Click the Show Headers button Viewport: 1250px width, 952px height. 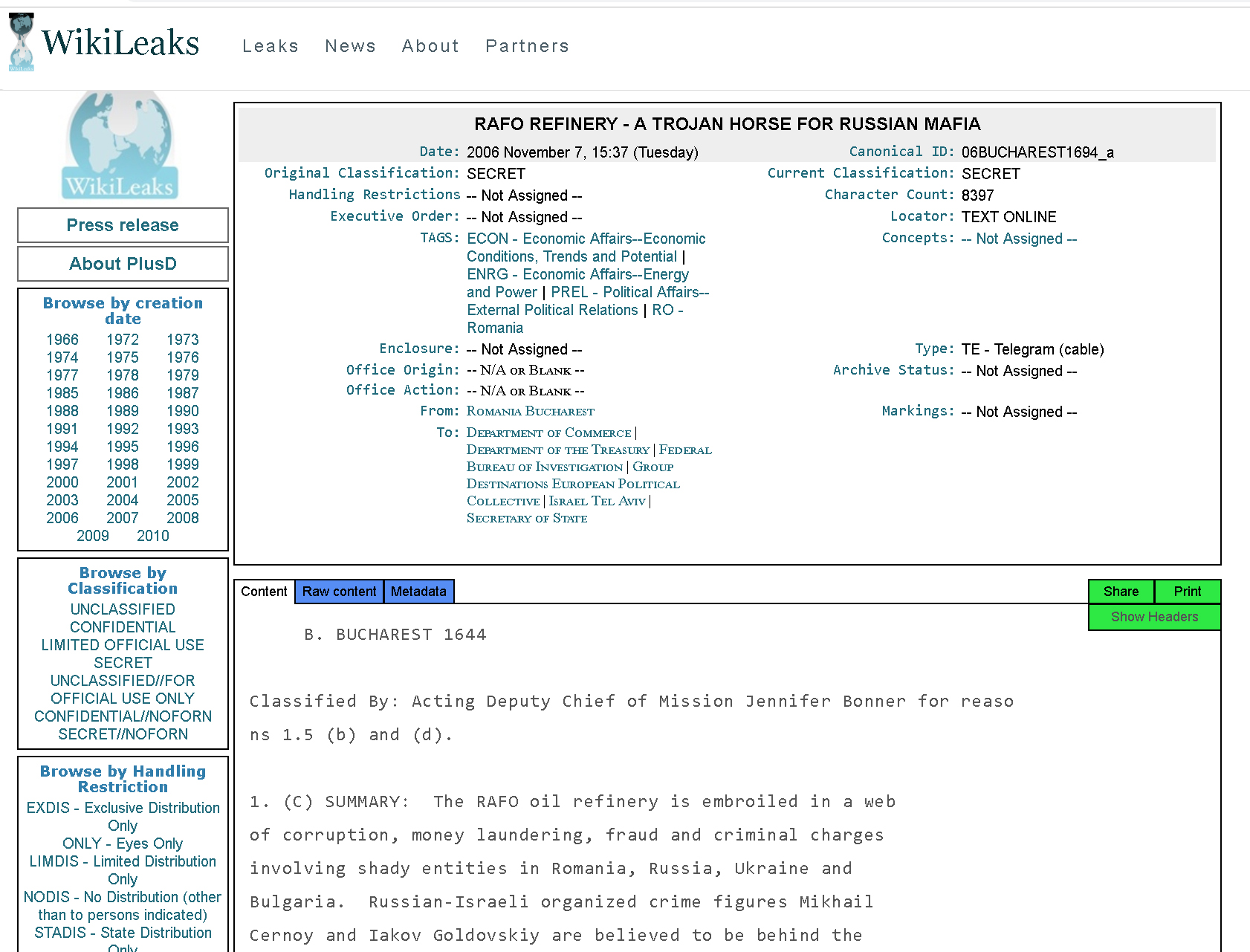[x=1154, y=617]
